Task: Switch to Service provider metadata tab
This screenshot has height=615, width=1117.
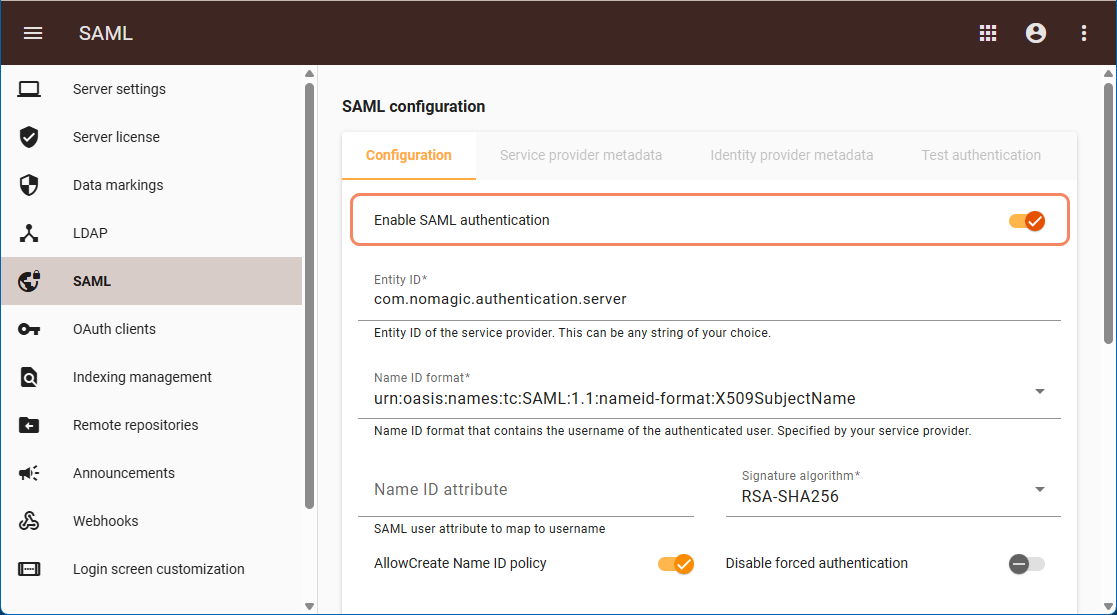Action: (x=581, y=155)
